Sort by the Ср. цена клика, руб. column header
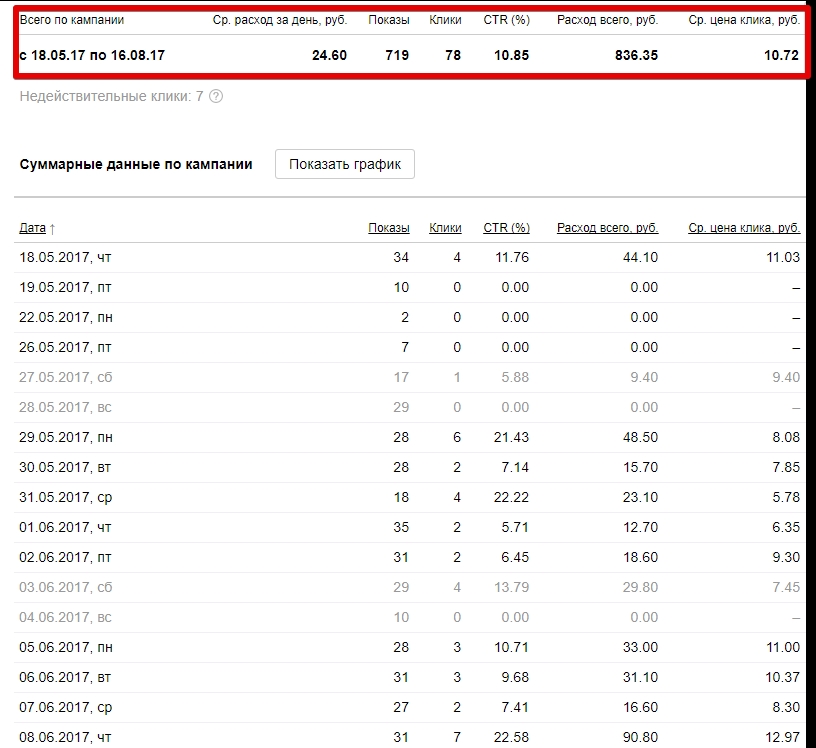This screenshot has height=748, width=816. [x=744, y=227]
